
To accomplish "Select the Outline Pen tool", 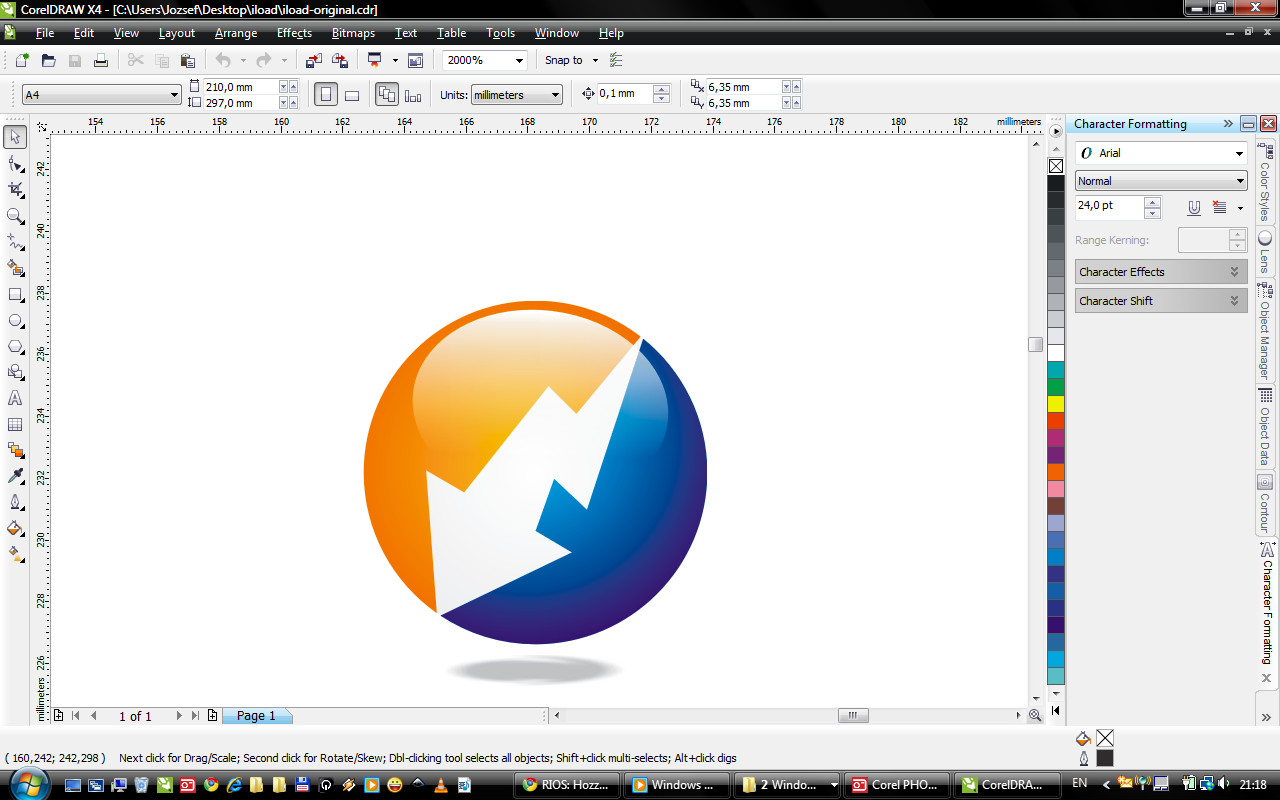I will coord(15,502).
